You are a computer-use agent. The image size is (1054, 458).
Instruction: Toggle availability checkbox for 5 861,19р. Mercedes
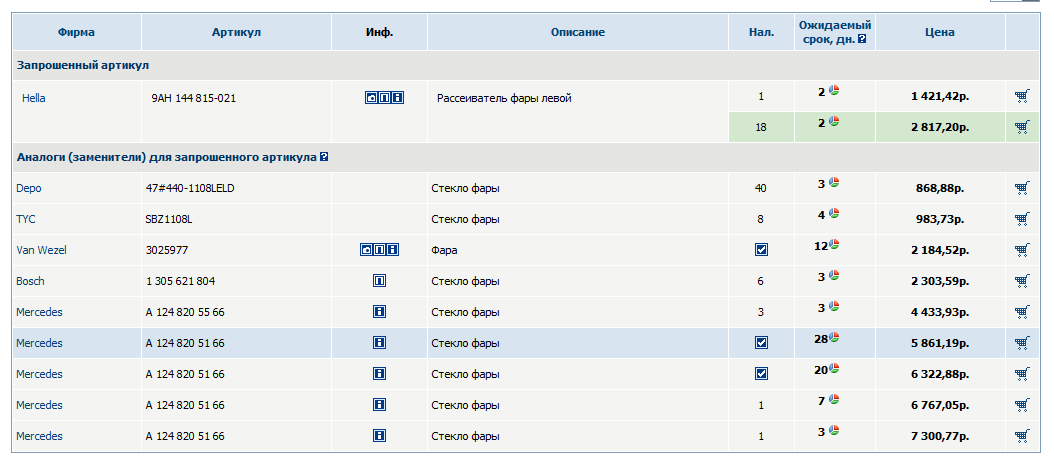(761, 343)
